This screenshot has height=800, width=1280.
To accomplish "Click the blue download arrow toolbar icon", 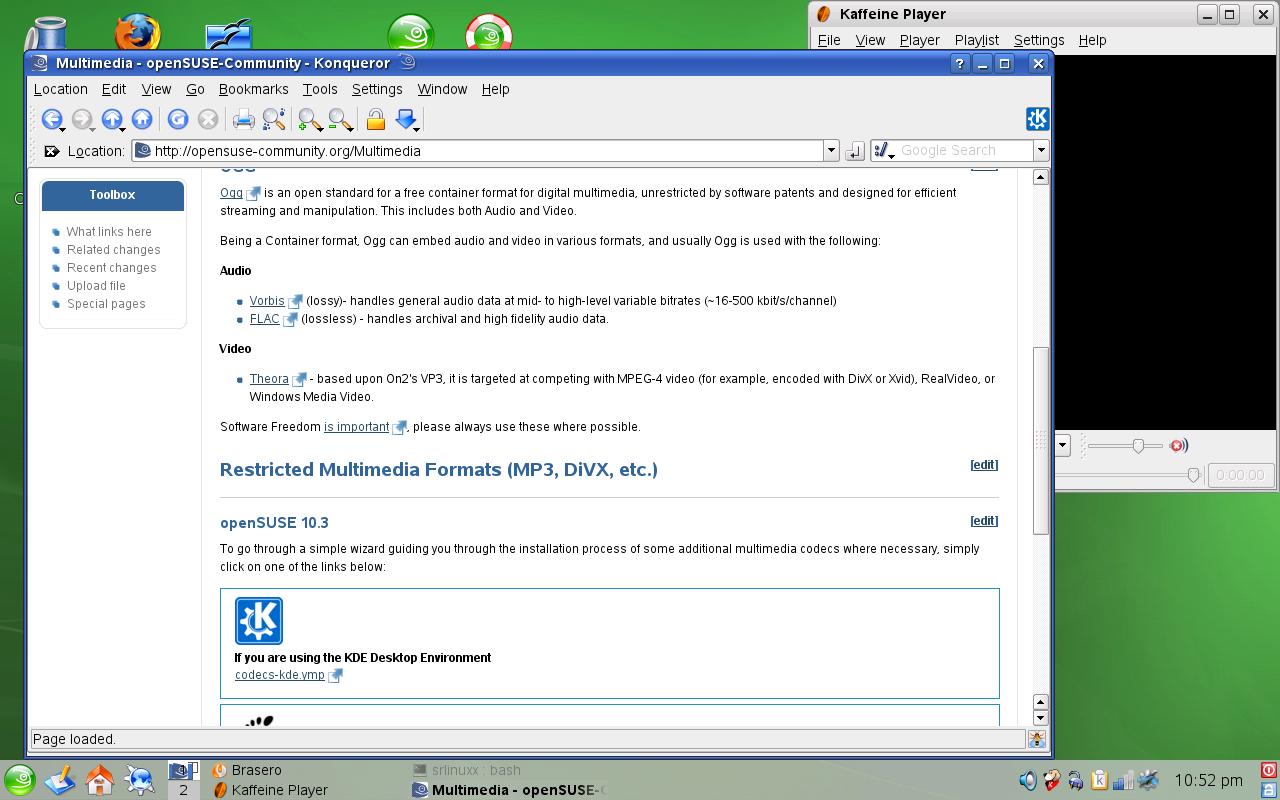I will tap(405, 119).
